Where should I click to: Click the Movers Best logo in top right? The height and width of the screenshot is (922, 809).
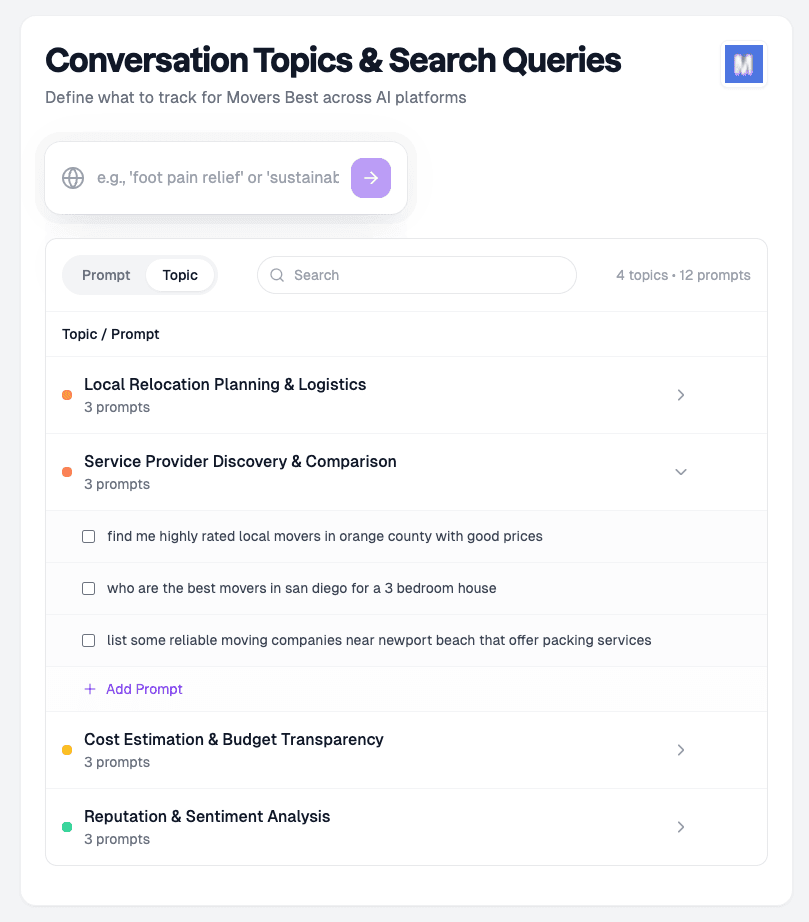[743, 63]
